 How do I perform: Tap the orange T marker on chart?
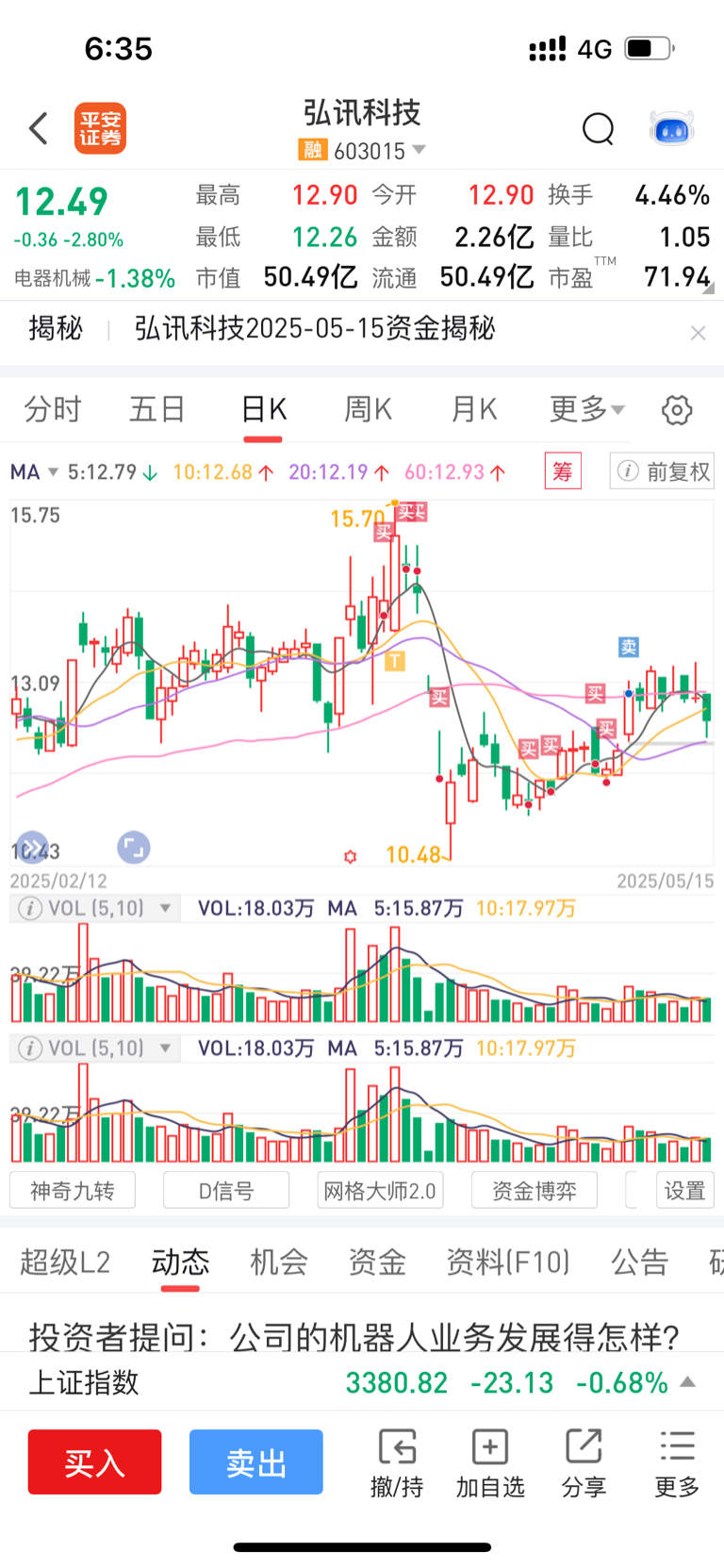[x=395, y=661]
